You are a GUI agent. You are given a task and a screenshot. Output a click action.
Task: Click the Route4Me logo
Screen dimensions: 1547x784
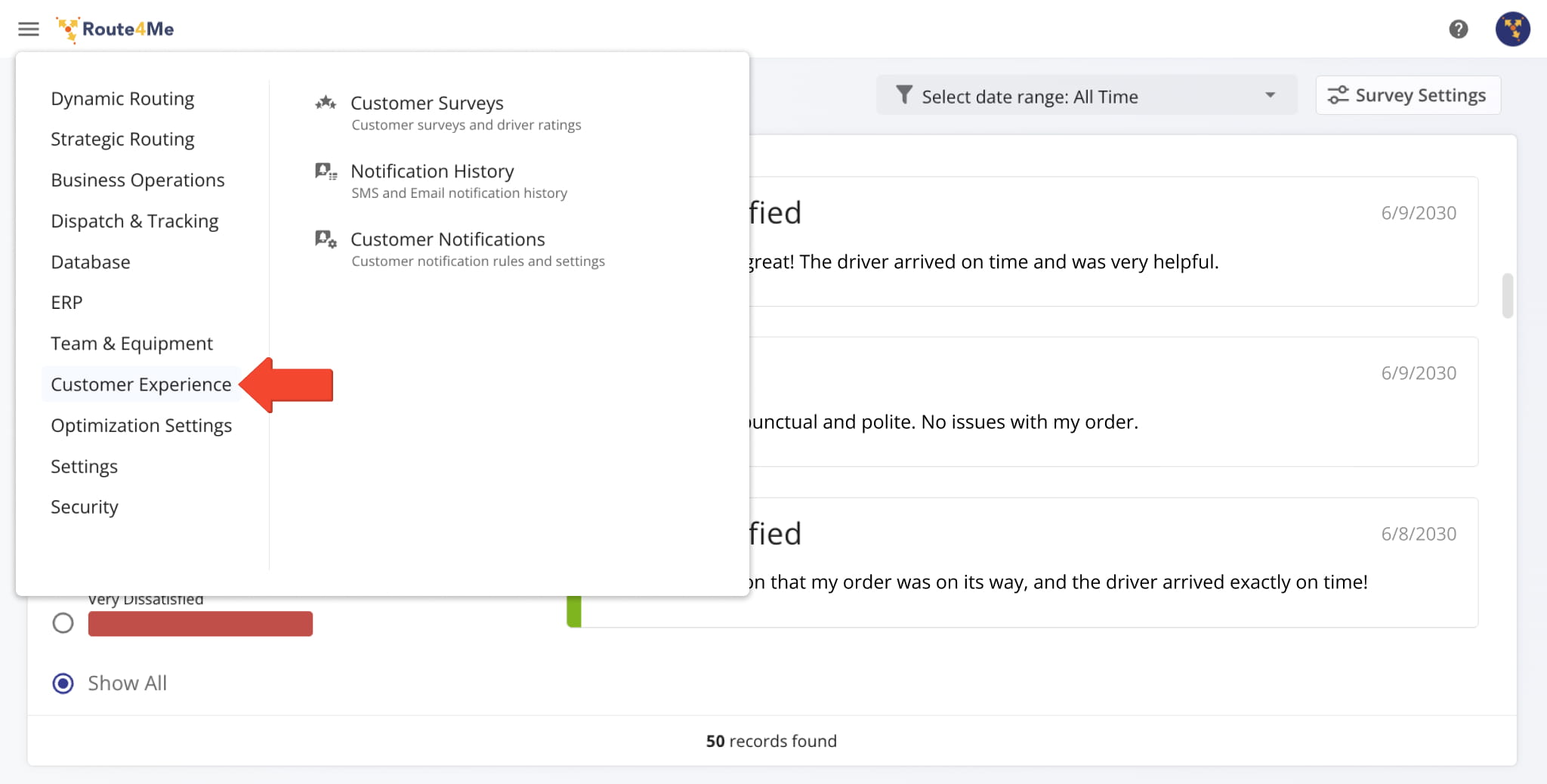pos(116,29)
